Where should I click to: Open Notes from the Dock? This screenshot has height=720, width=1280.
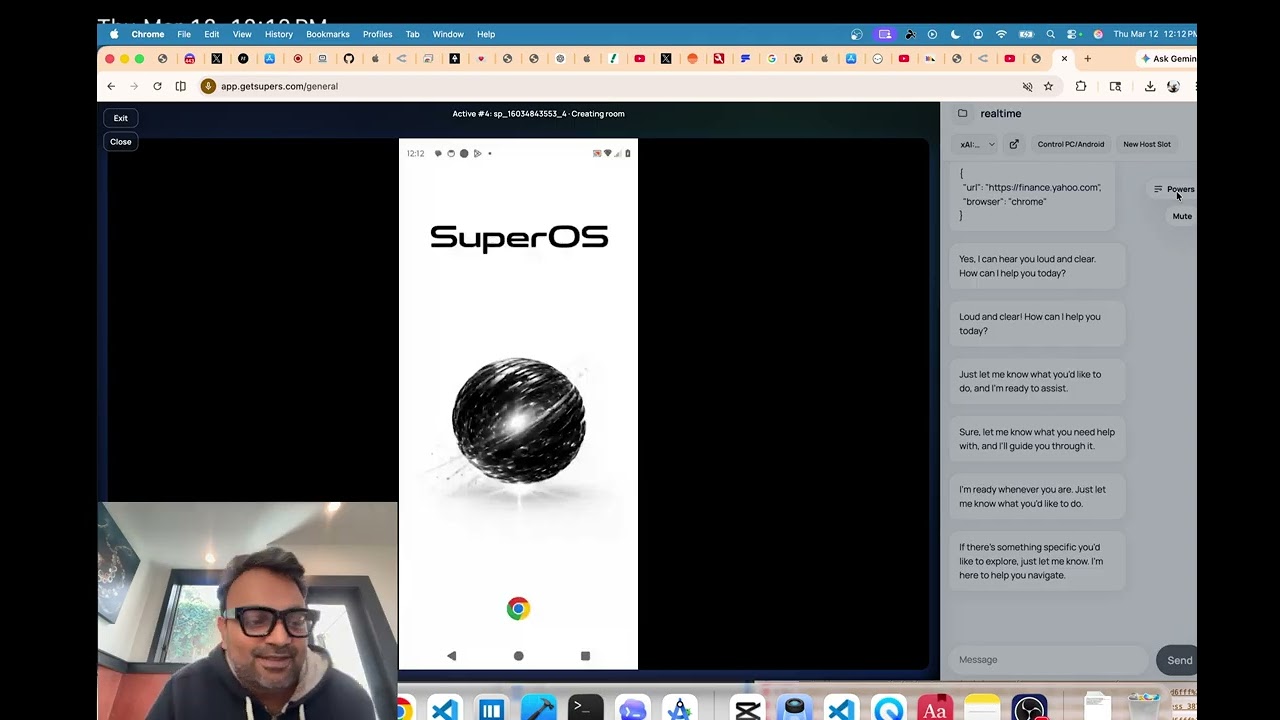[x=982, y=710]
